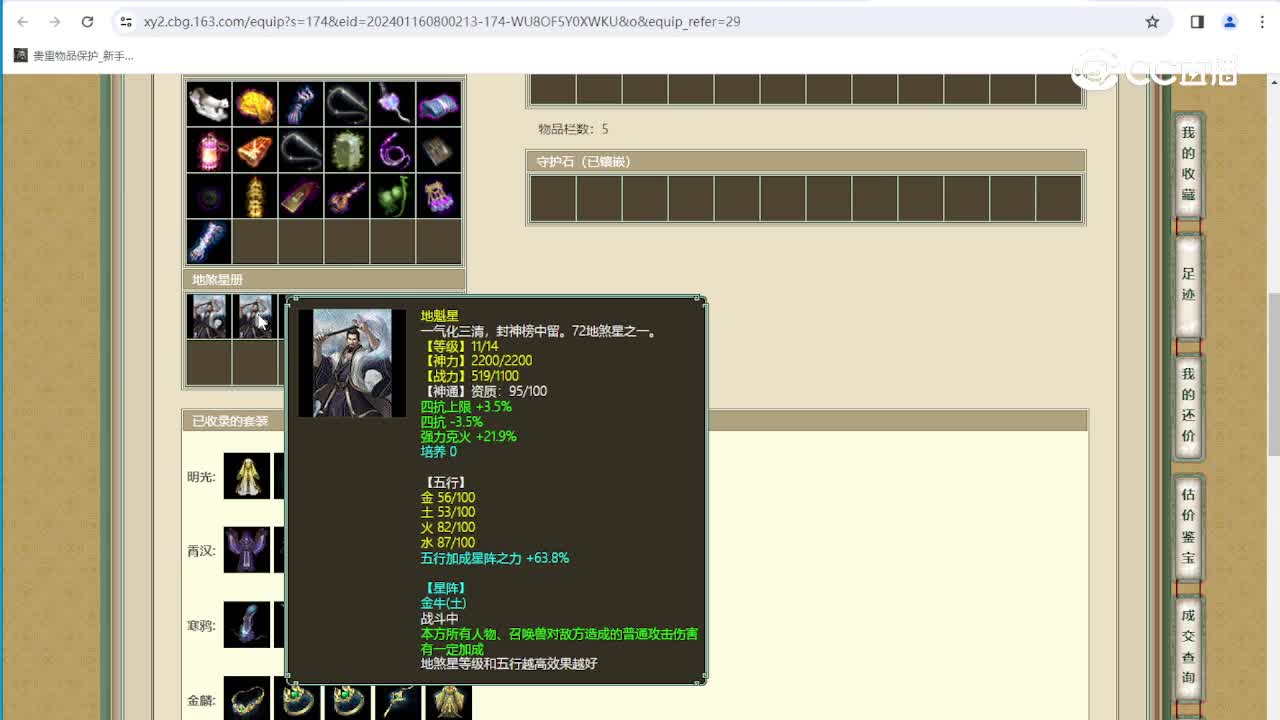Click the 明光: set label
Image resolution: width=1280 pixels, height=720 pixels.
pyautogui.click(x=201, y=477)
